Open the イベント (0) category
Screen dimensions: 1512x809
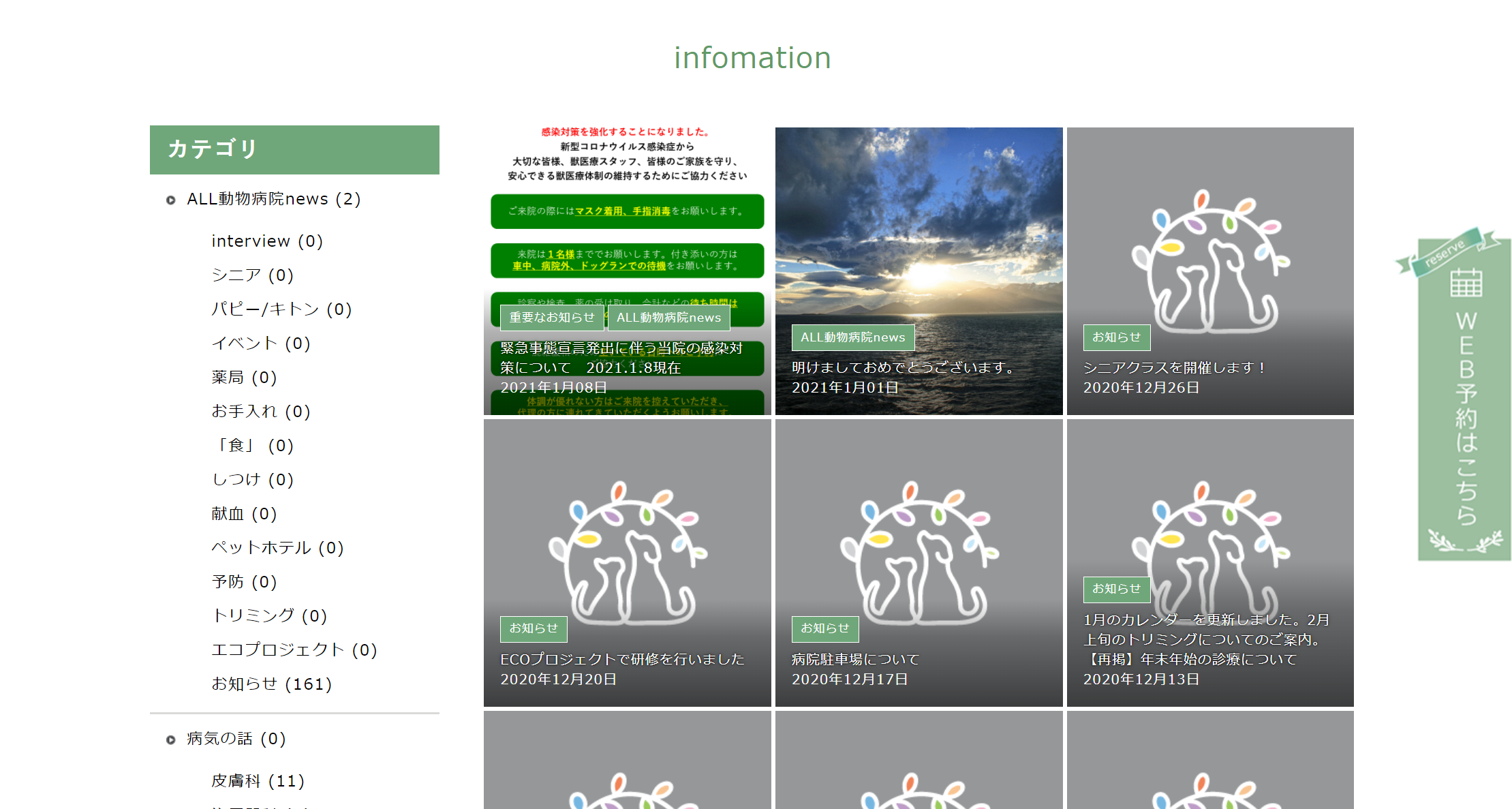(x=261, y=344)
